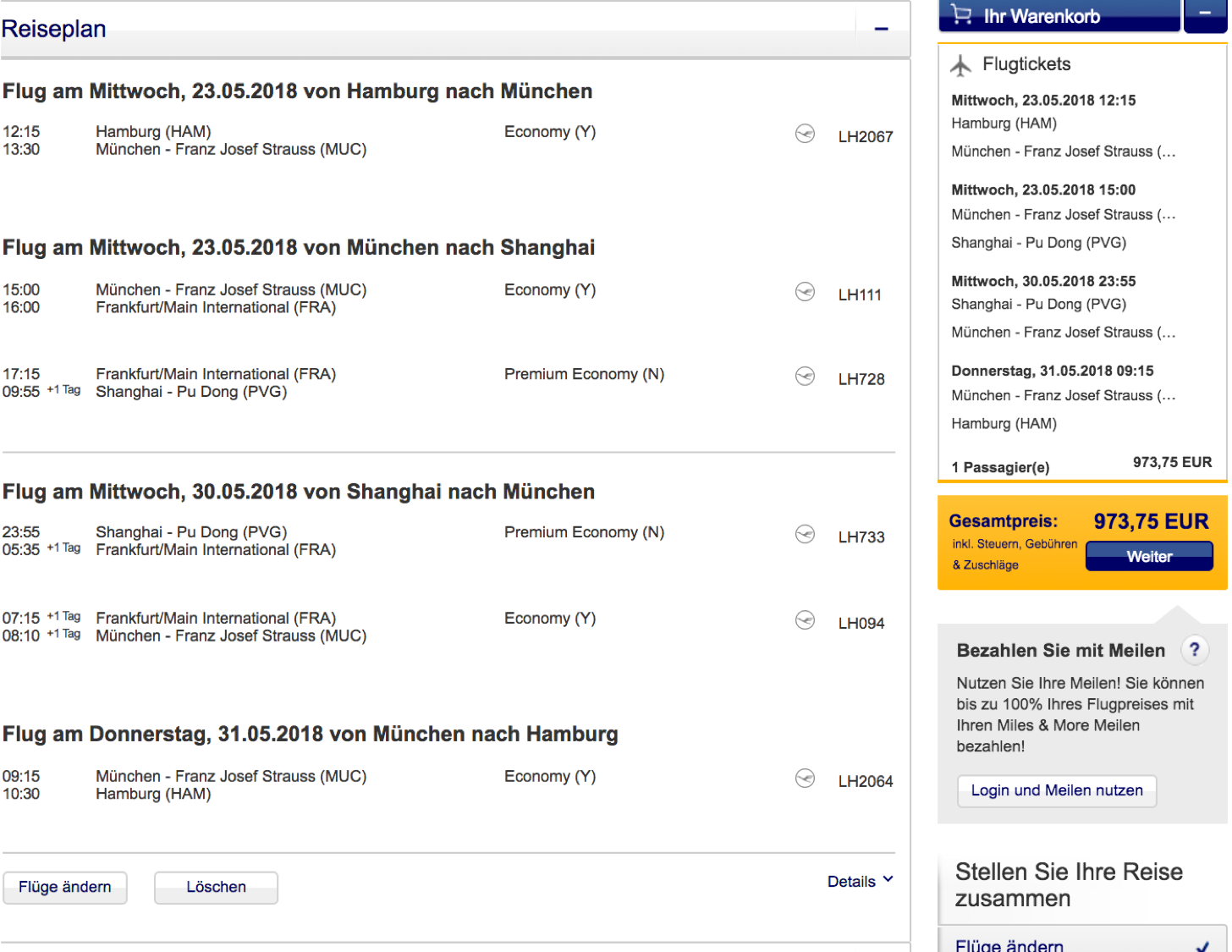The image size is (1232, 952).
Task: Click Login und Meilen nutzen
Action: point(1057,790)
